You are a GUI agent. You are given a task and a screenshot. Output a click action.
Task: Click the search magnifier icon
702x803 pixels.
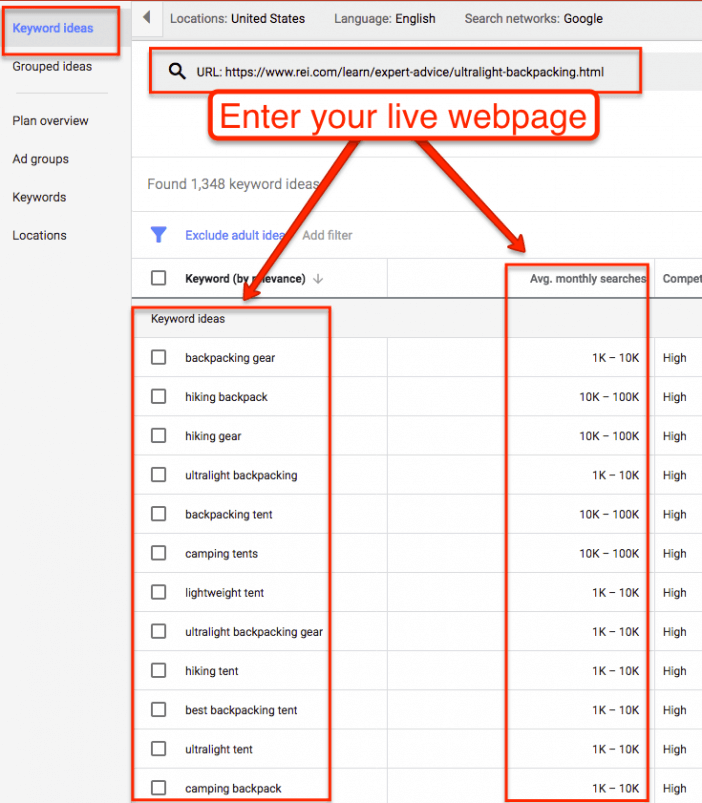click(x=177, y=71)
